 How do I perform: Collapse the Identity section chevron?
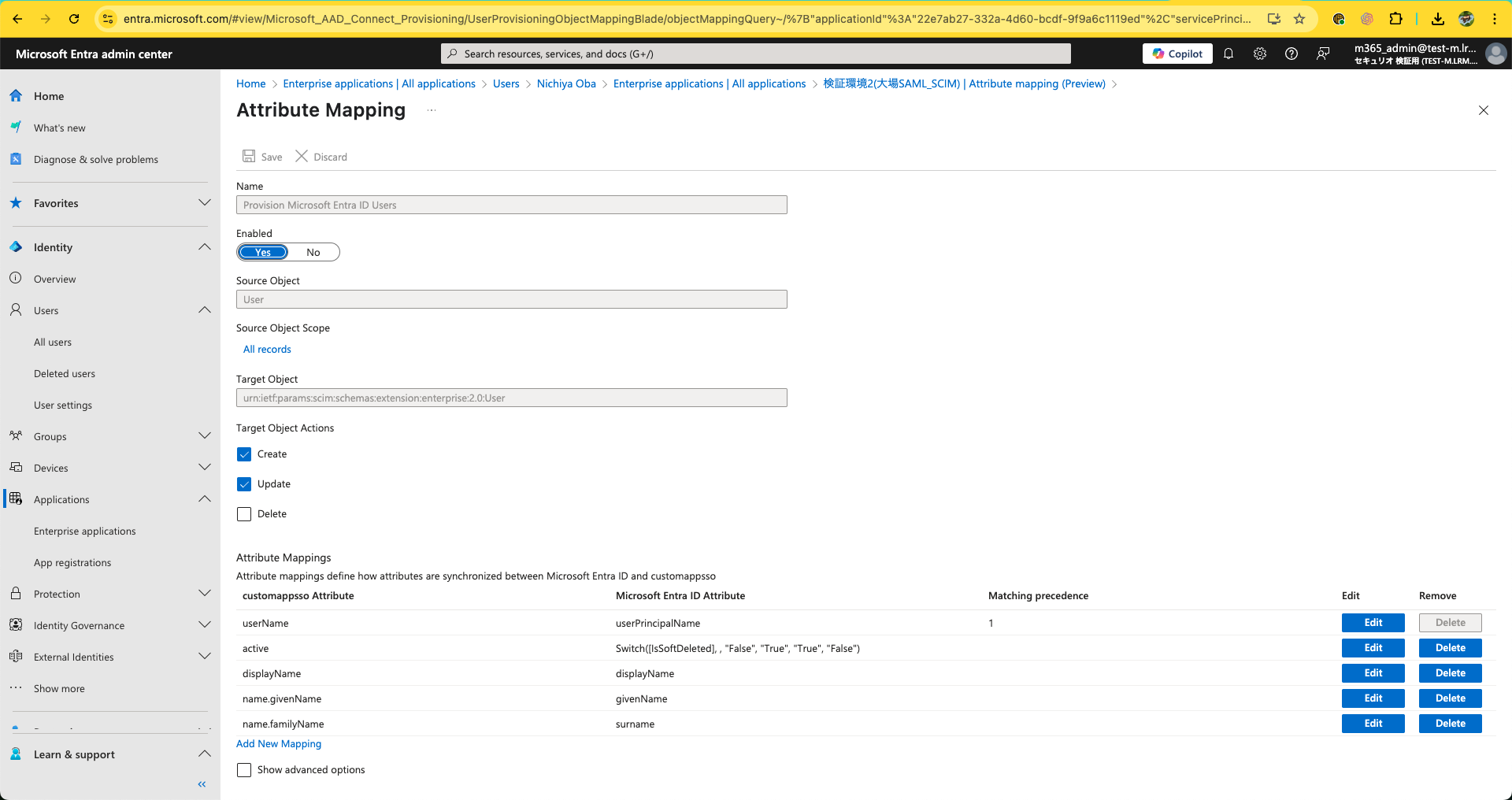click(x=205, y=246)
